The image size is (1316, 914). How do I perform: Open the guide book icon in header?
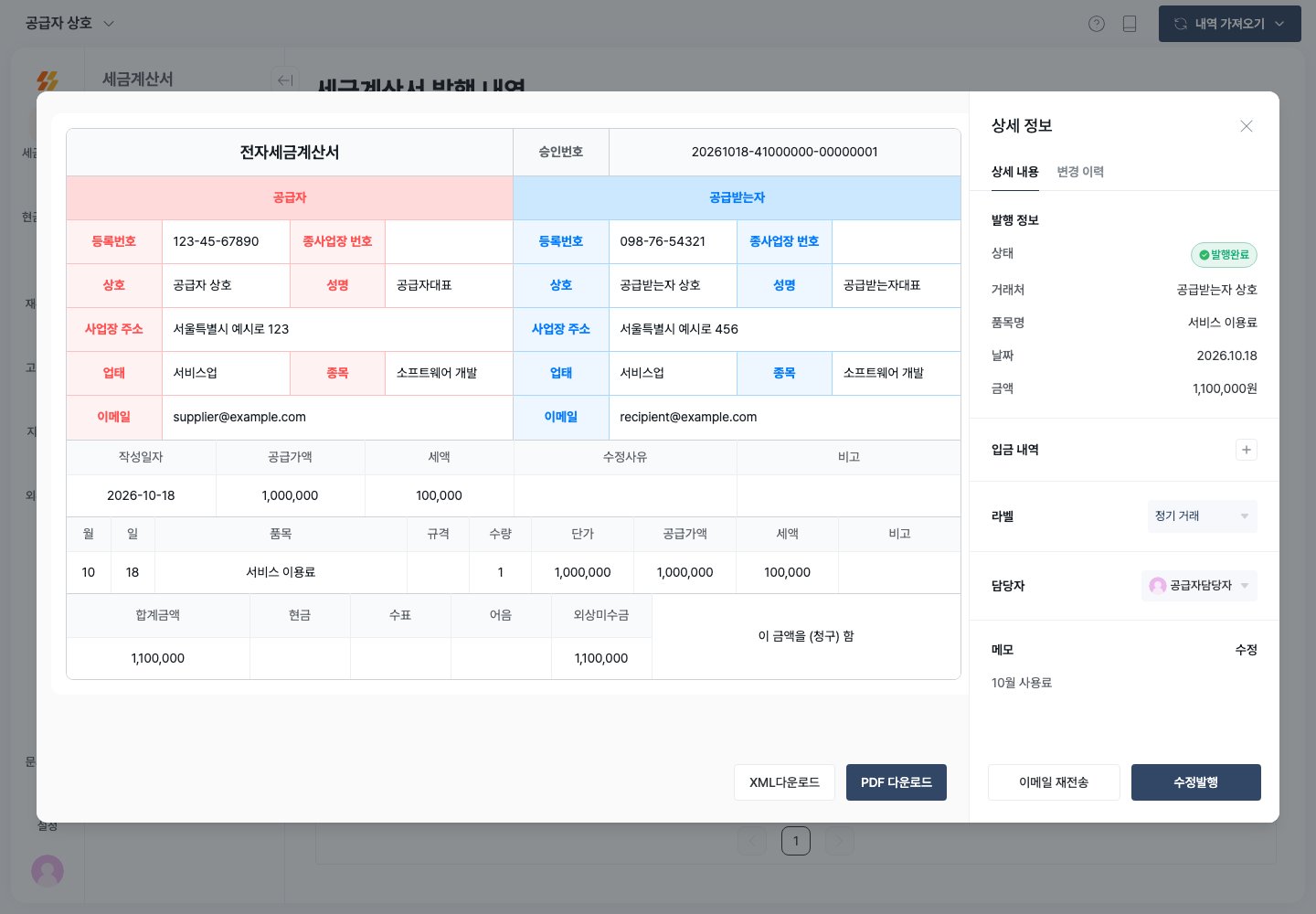point(1130,24)
